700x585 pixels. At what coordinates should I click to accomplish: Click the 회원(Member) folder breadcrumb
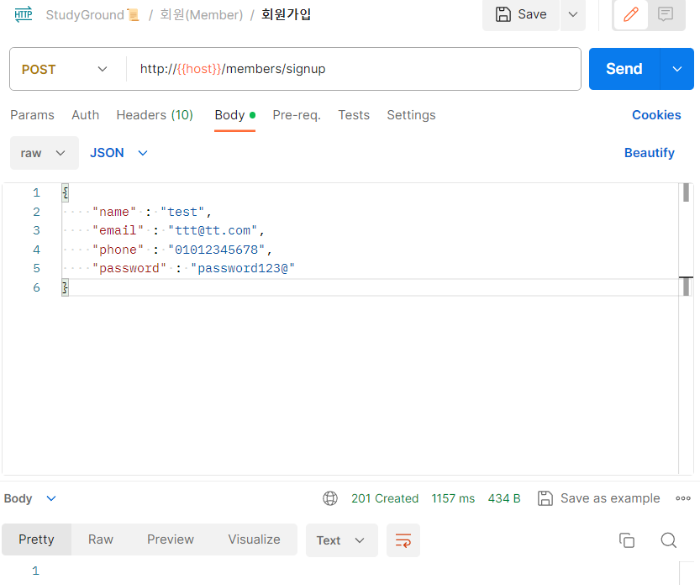click(x=201, y=15)
